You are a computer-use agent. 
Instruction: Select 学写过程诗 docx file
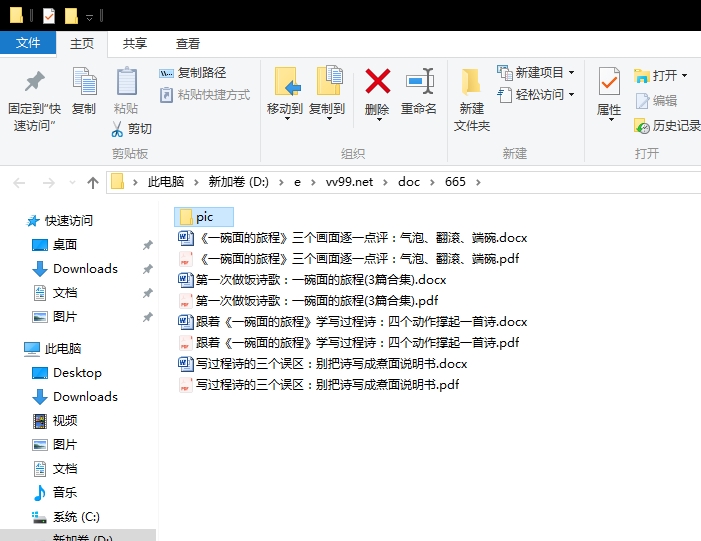click(353, 322)
